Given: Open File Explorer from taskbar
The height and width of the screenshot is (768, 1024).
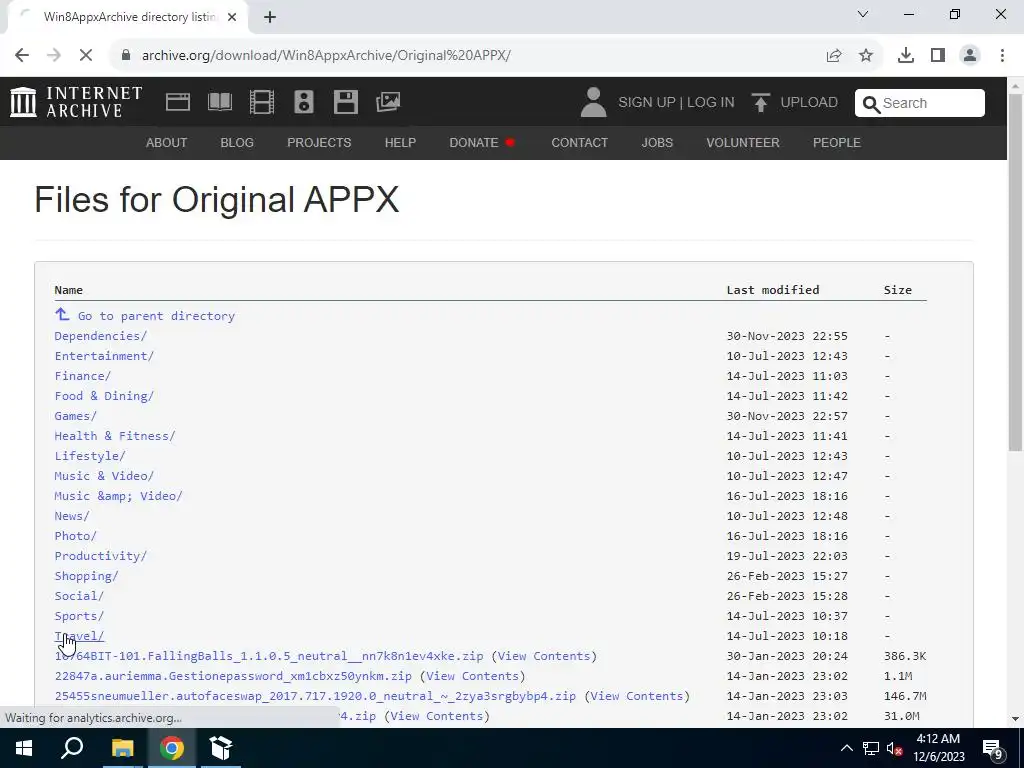Looking at the screenshot, I should click(122, 748).
